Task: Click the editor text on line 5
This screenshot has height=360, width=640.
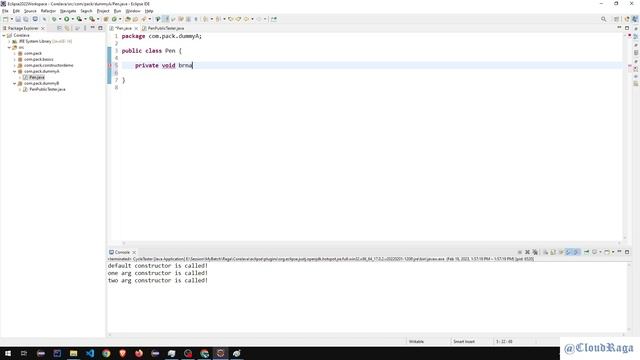Action: click(x=164, y=65)
